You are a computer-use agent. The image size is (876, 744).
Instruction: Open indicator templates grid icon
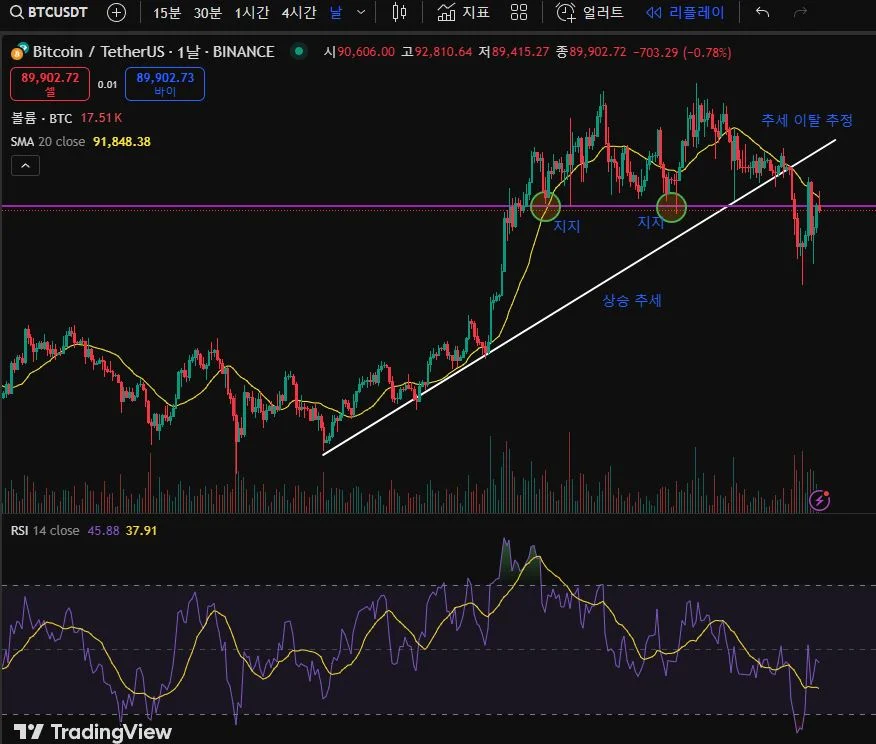click(519, 12)
